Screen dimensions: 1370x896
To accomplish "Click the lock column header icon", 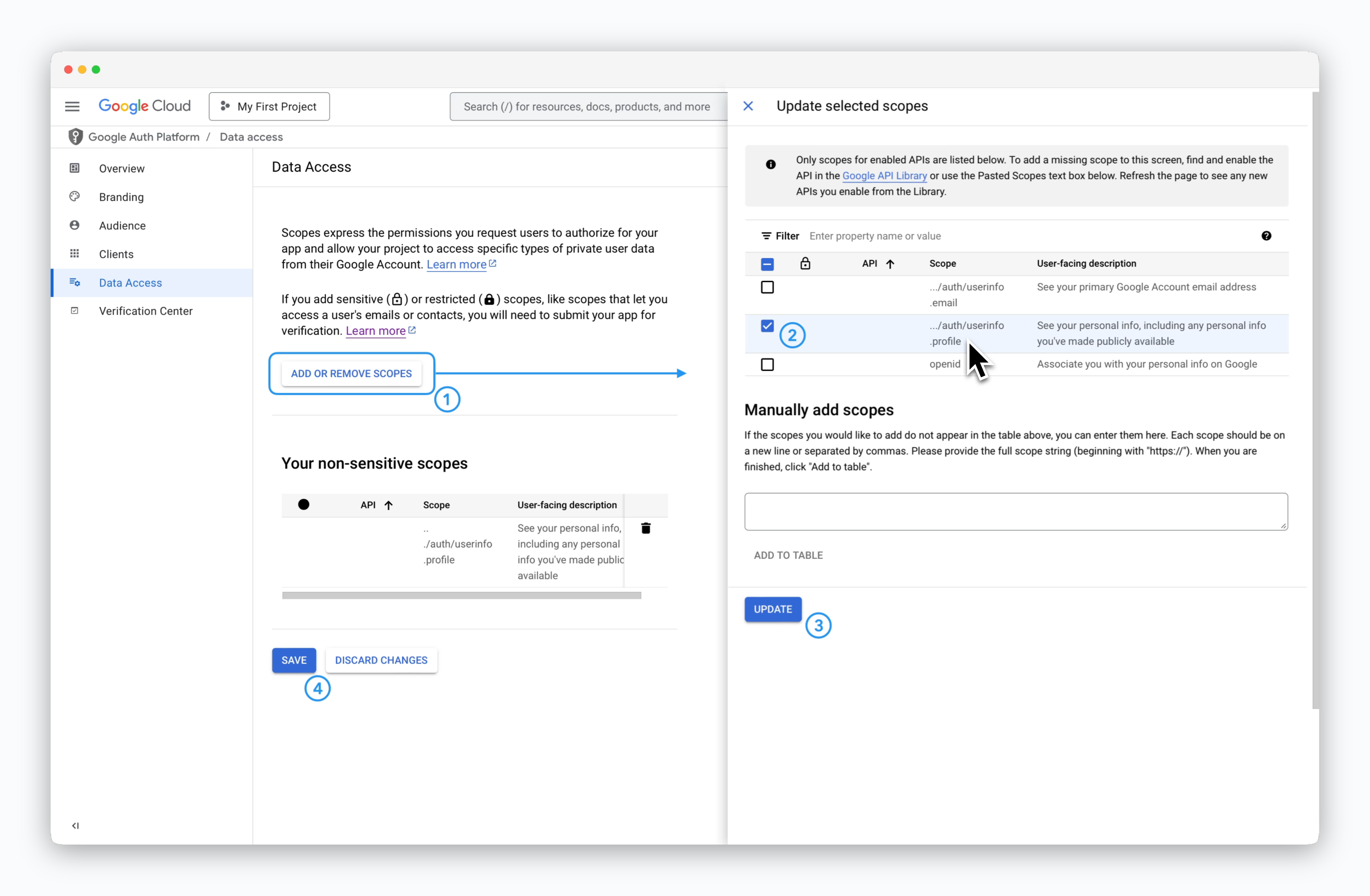I will pyautogui.click(x=805, y=263).
